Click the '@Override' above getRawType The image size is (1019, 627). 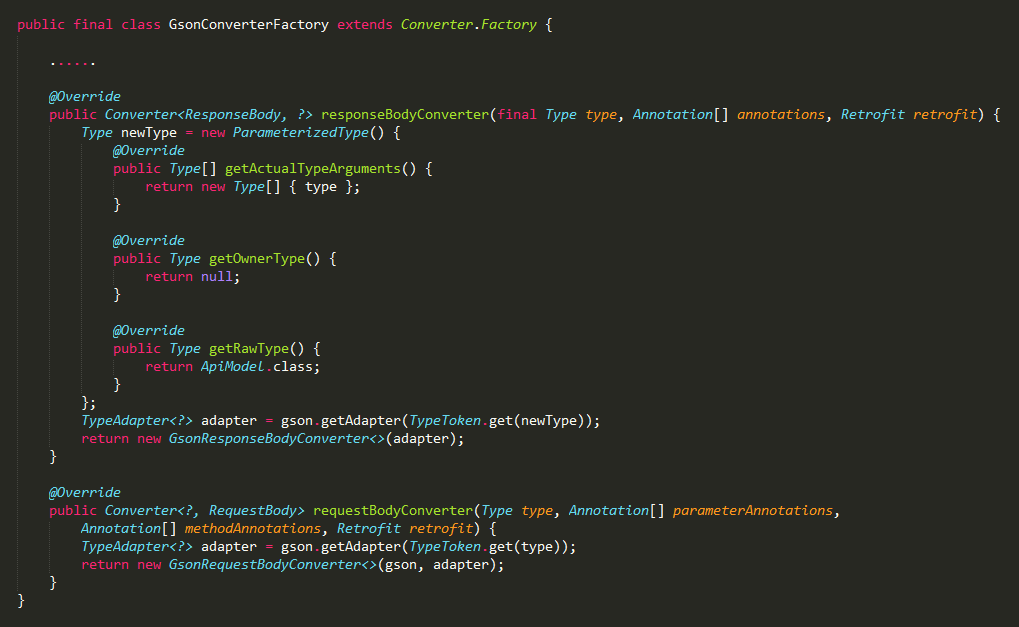click(x=149, y=331)
